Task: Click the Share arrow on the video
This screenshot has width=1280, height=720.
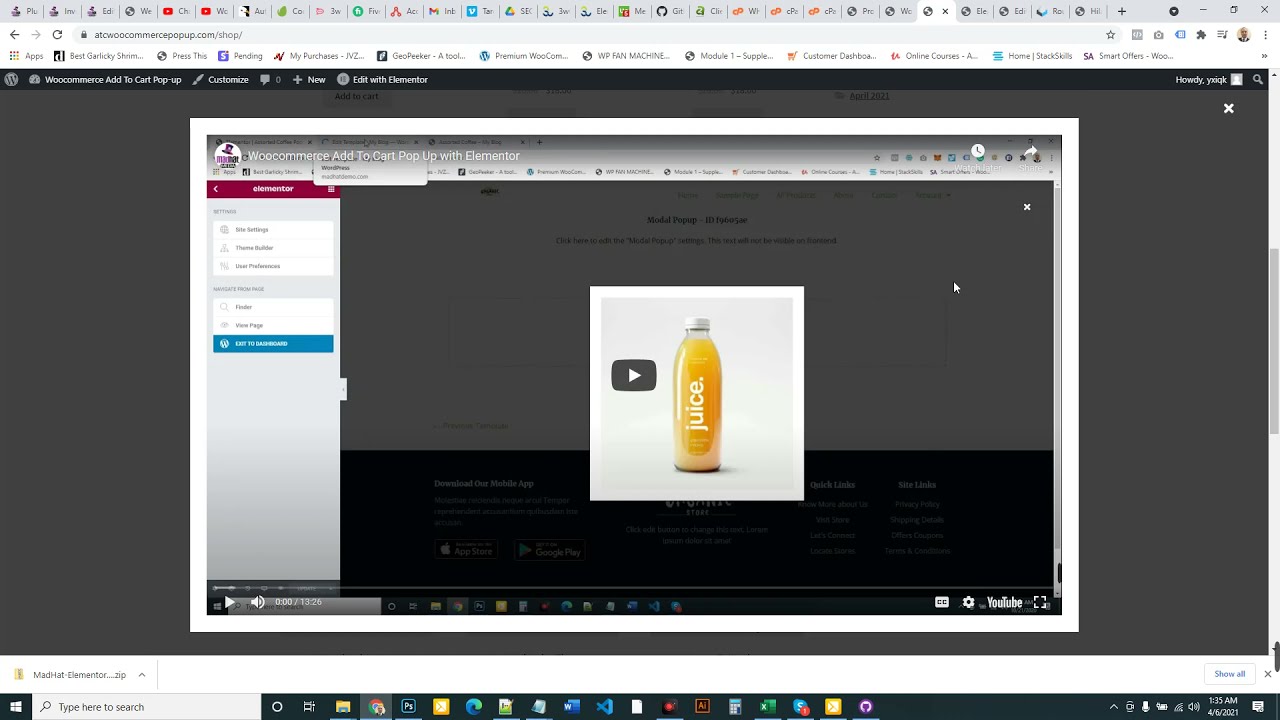Action: click(x=1030, y=152)
